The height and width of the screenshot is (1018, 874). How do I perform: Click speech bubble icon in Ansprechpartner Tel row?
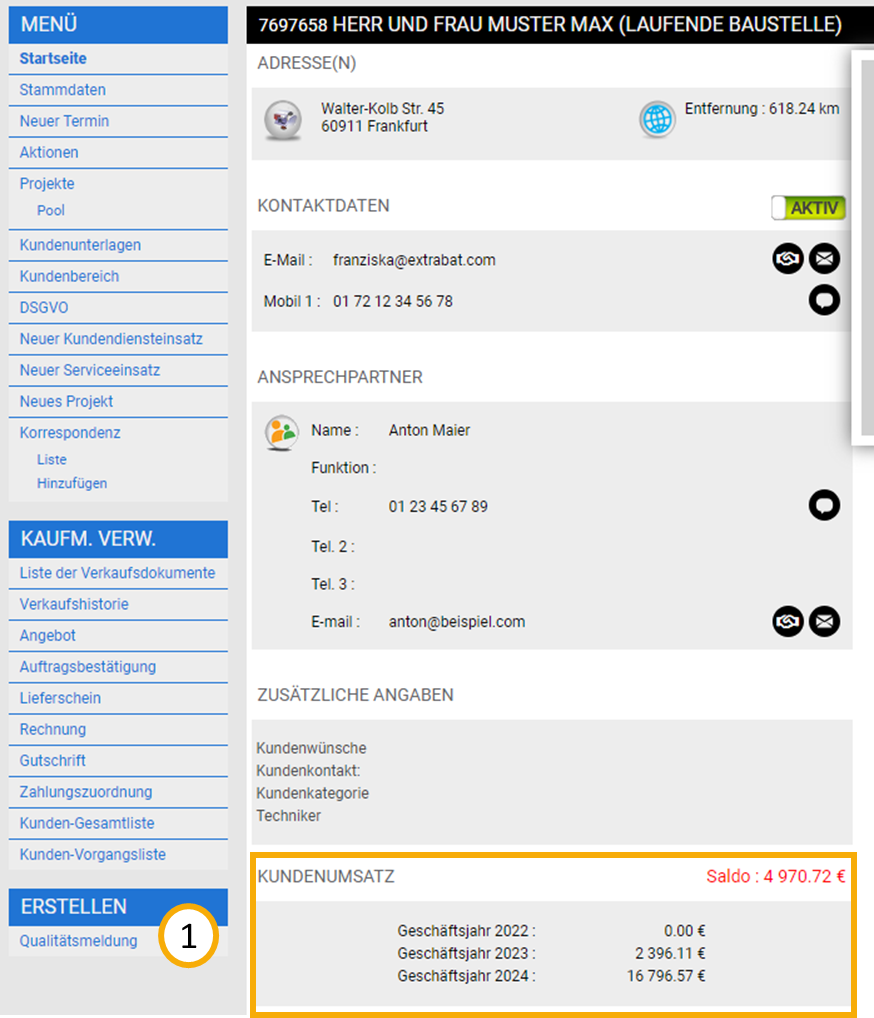(824, 506)
